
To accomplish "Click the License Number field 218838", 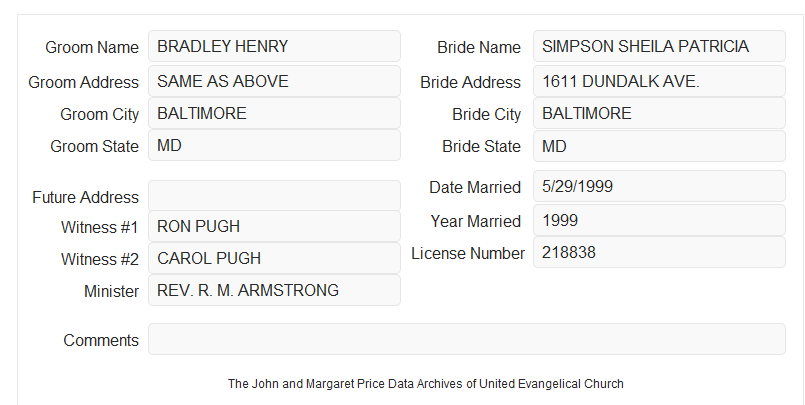I will point(659,252).
